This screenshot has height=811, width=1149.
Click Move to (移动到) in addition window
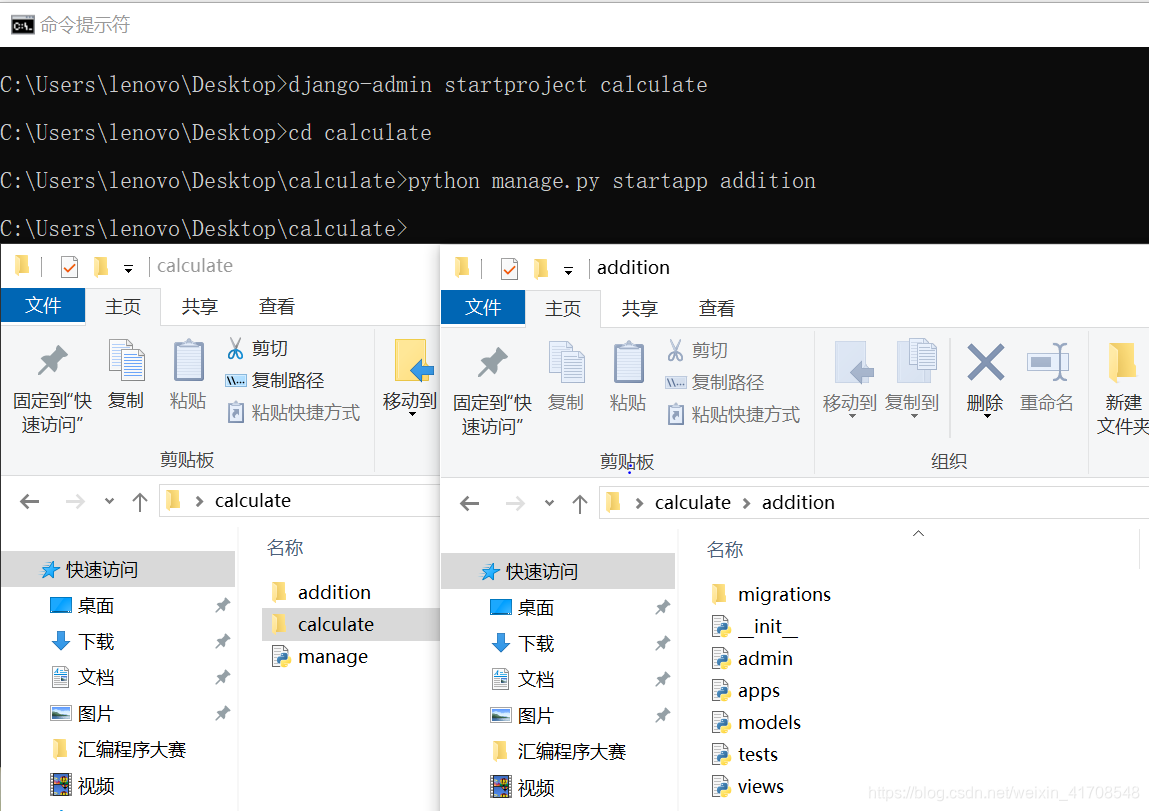(850, 379)
